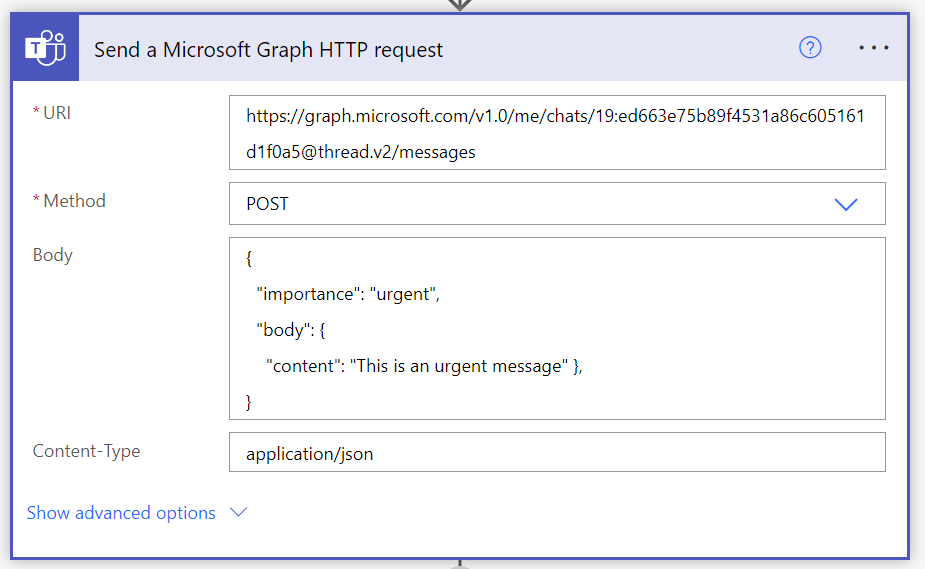Open help via the question mark icon
925x569 pixels.
coord(810,48)
